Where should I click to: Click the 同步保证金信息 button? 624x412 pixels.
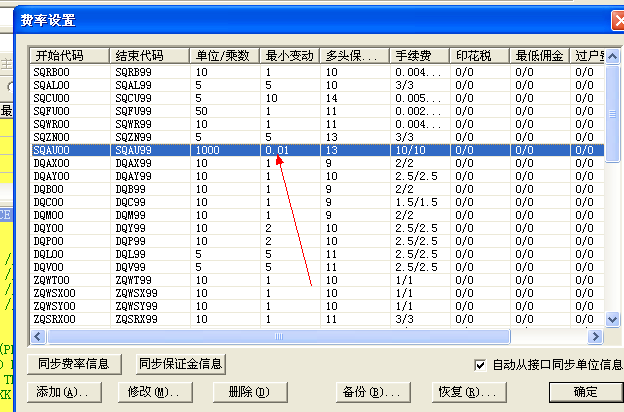click(181, 364)
